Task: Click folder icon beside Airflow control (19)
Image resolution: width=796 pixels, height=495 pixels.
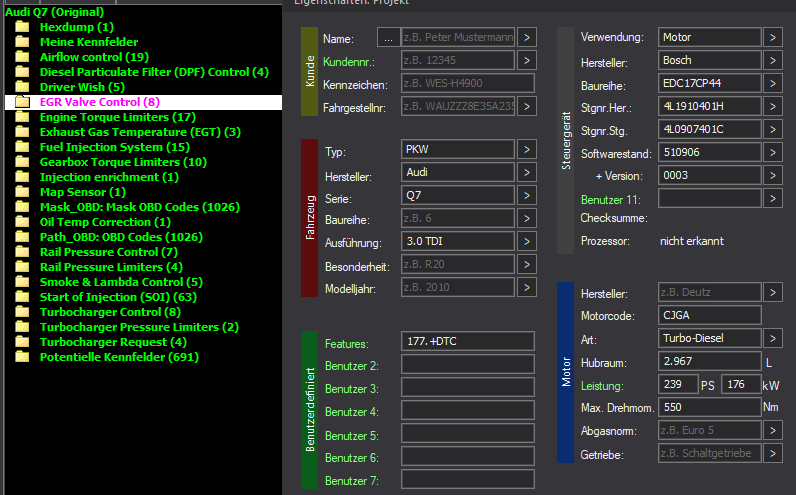Action: [22, 57]
